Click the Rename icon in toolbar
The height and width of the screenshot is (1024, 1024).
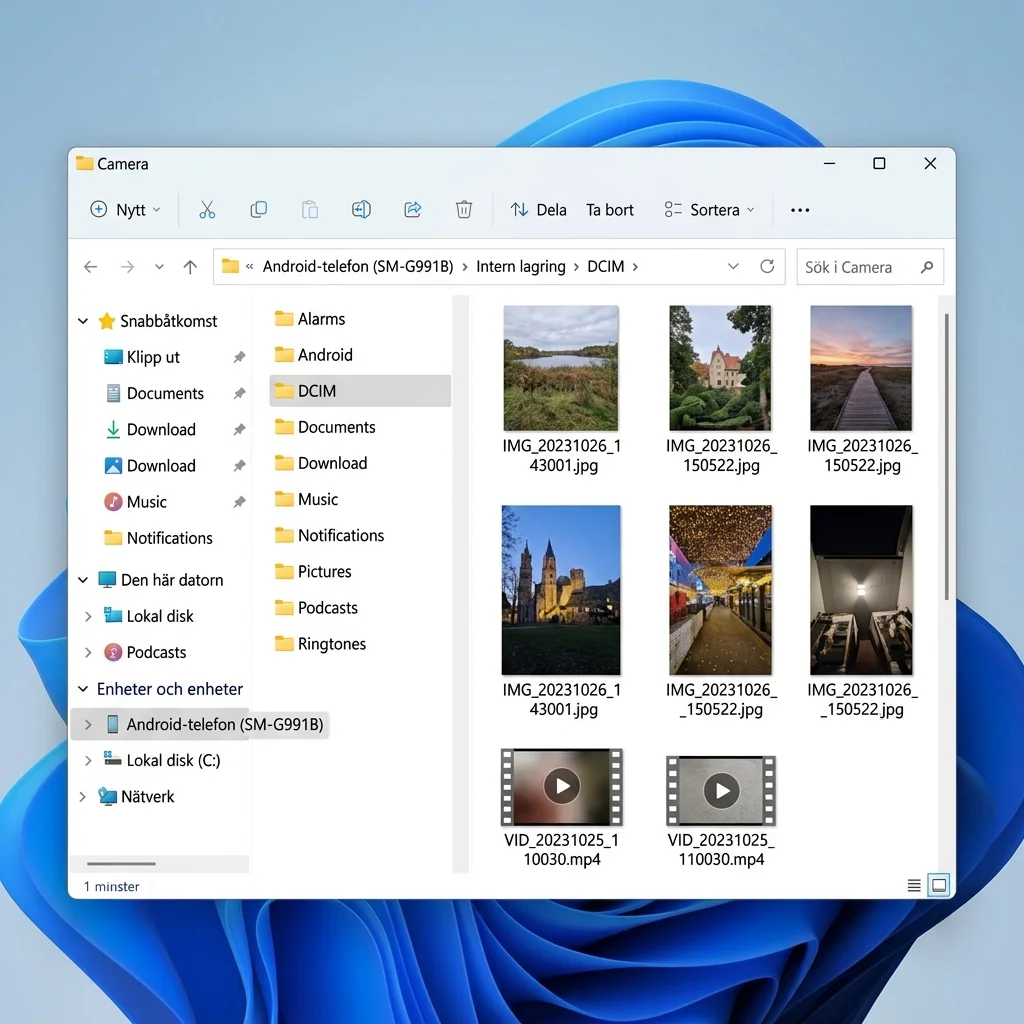coord(361,210)
